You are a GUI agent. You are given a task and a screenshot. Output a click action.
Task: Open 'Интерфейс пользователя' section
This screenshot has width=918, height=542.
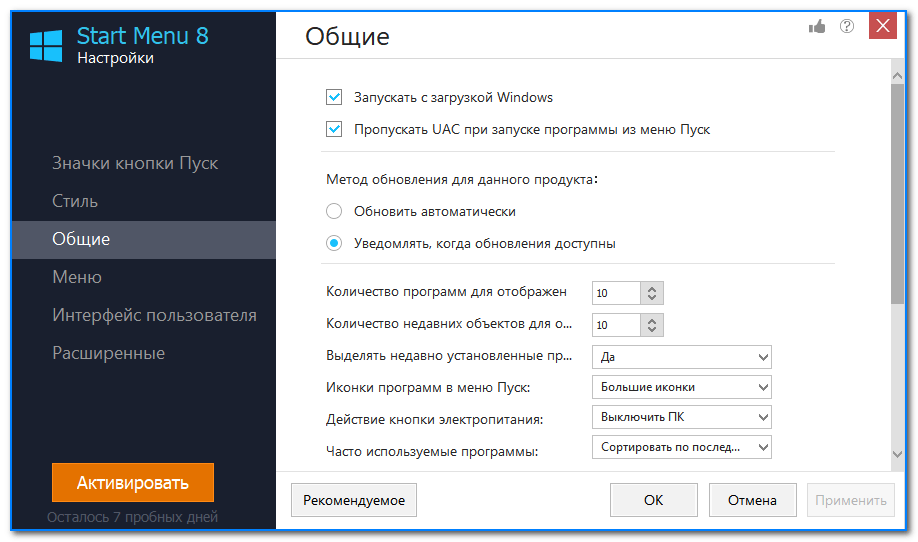[144, 315]
